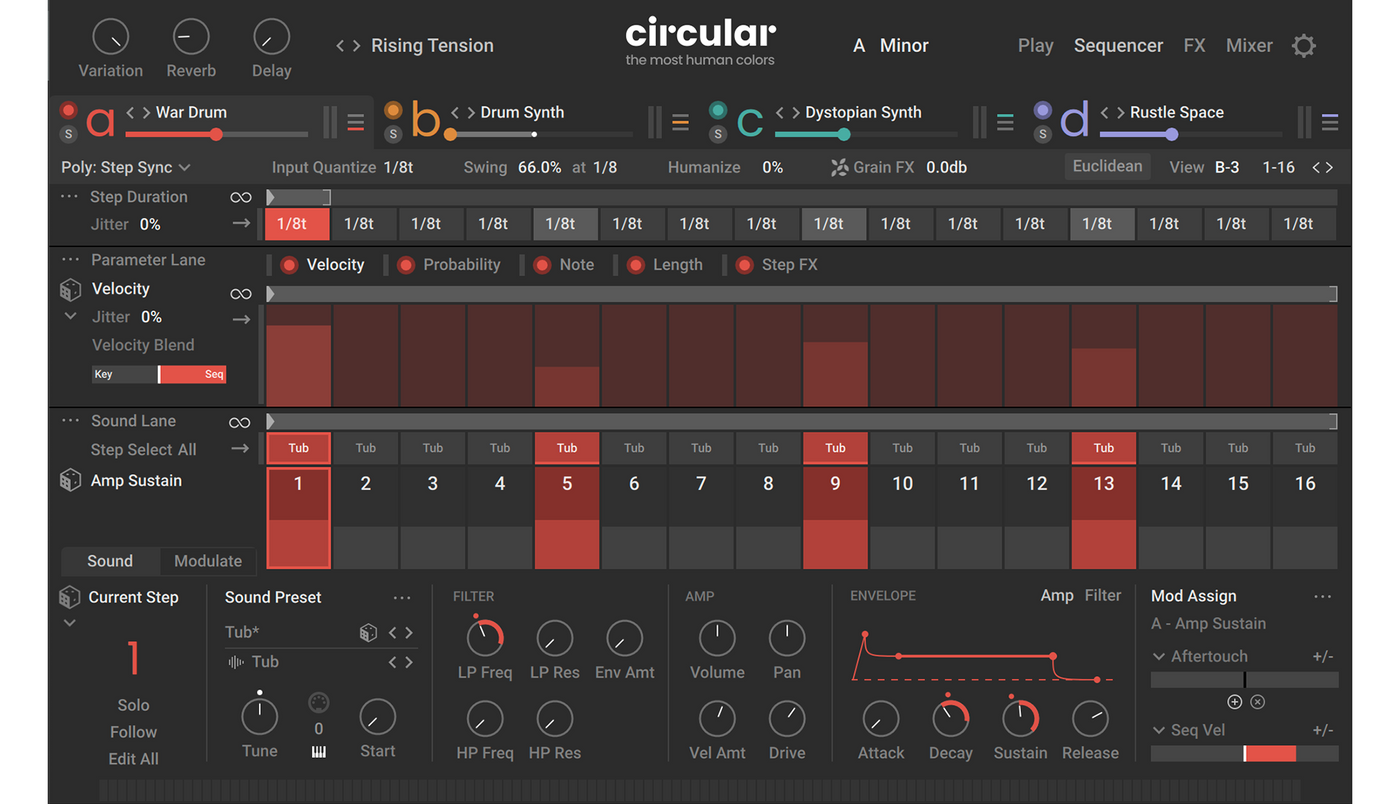Image resolution: width=1400 pixels, height=804 pixels.
Task: Switch to the Mixer page
Action: click(x=1249, y=46)
